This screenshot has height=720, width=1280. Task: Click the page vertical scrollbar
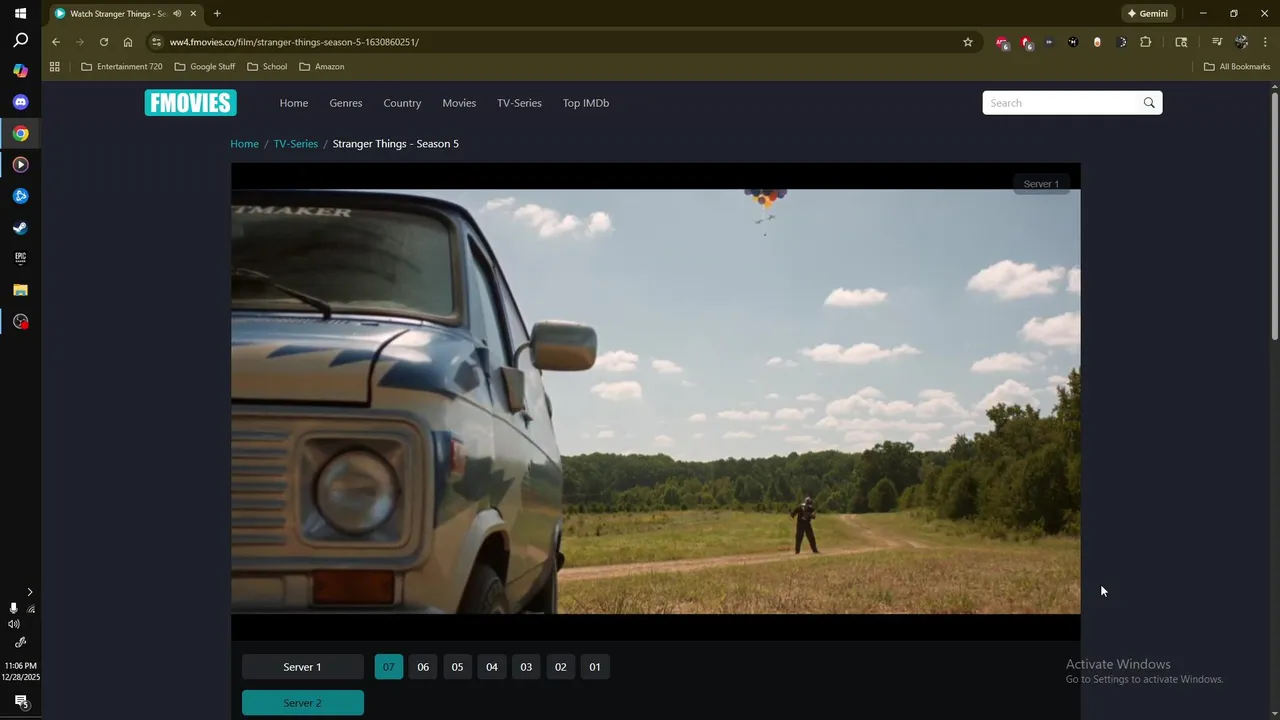tap(1275, 215)
